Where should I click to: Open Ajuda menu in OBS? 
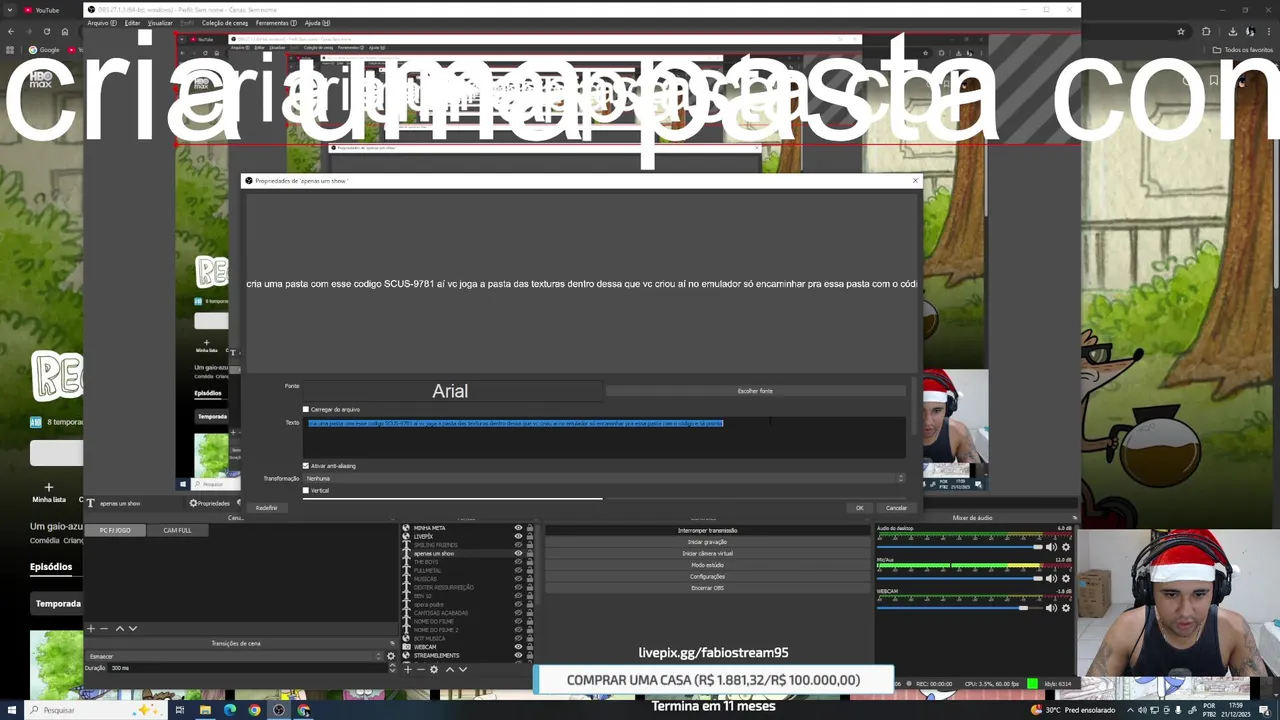pos(317,23)
